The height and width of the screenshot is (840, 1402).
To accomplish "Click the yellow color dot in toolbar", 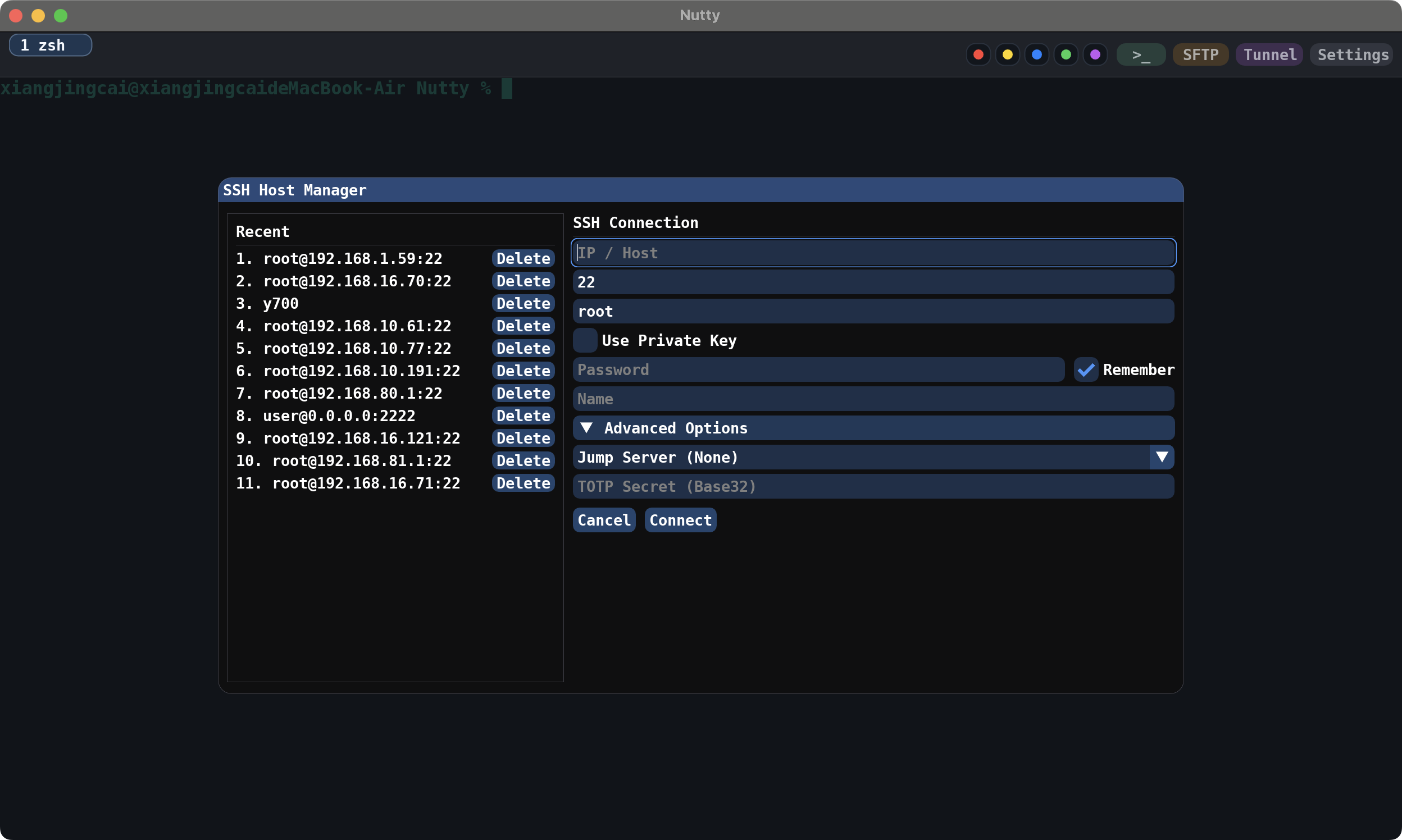I will click(1007, 54).
